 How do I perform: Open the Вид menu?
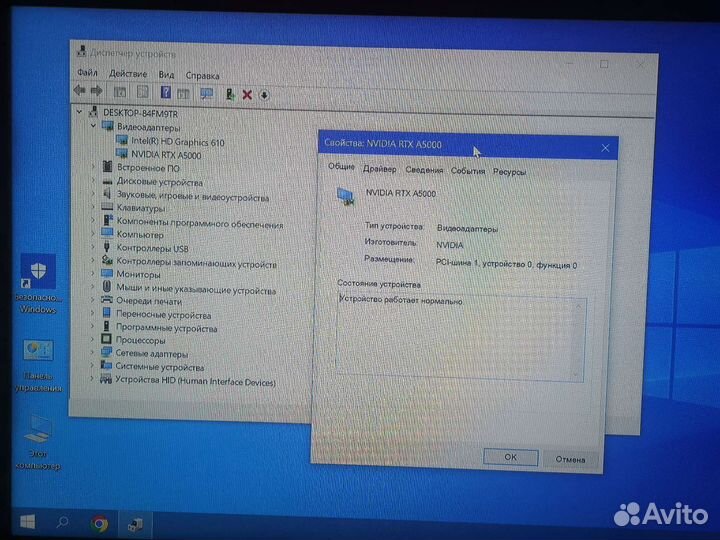tap(166, 74)
